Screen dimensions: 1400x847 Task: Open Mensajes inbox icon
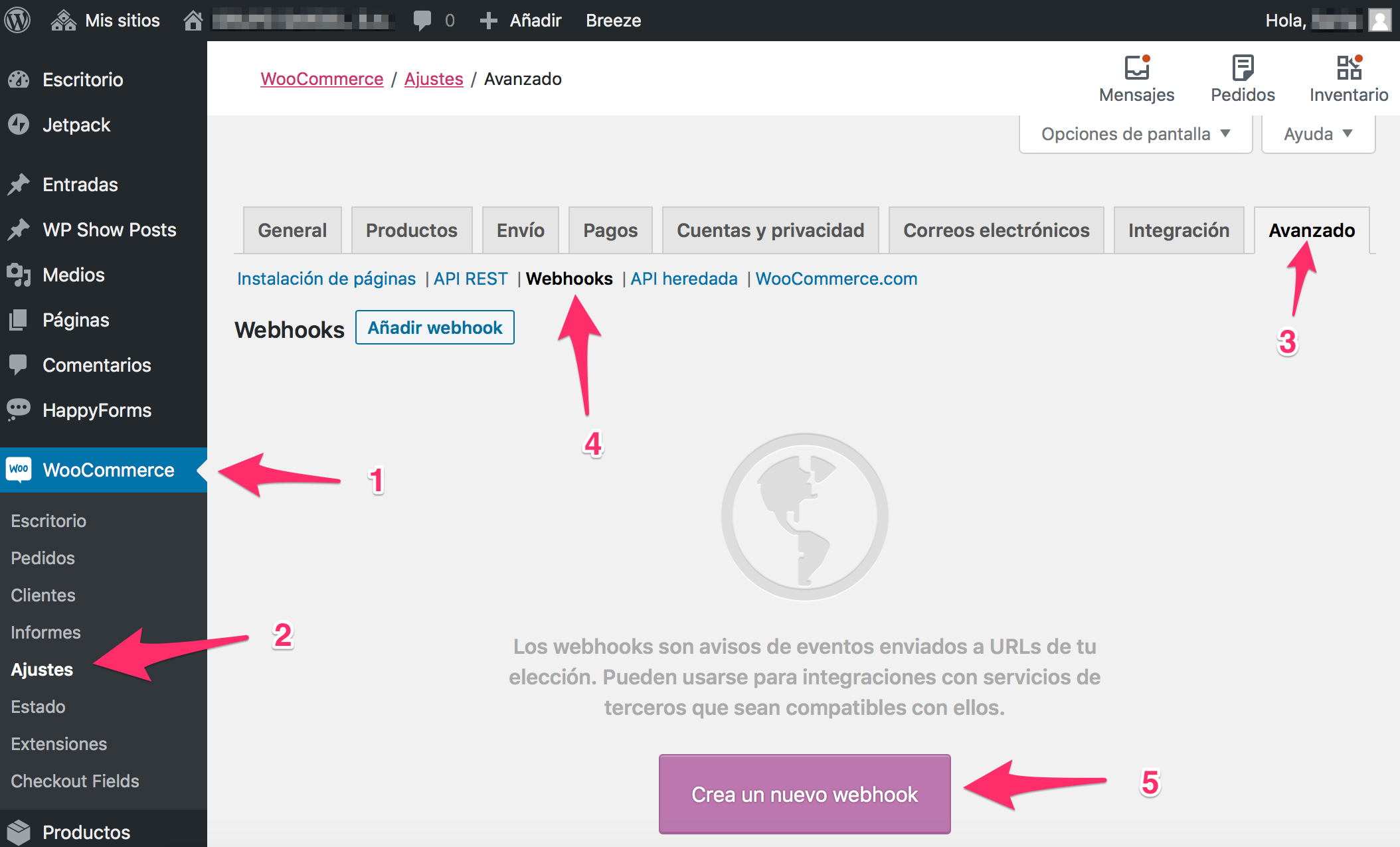click(x=1137, y=67)
